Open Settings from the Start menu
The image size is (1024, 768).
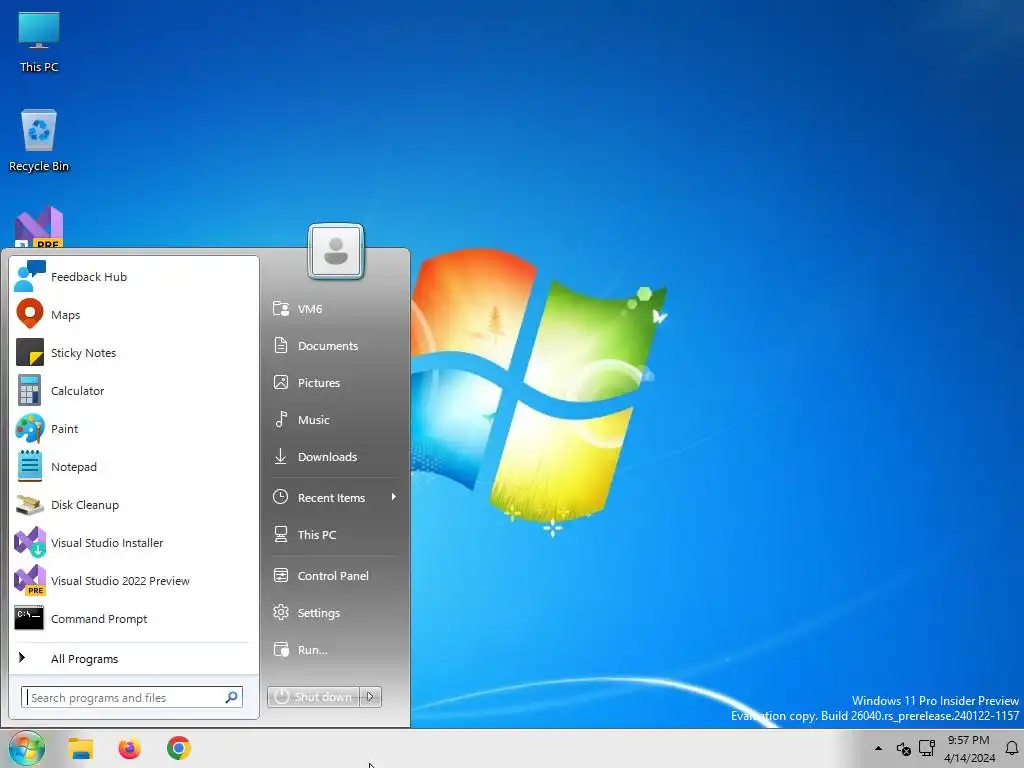(335, 613)
